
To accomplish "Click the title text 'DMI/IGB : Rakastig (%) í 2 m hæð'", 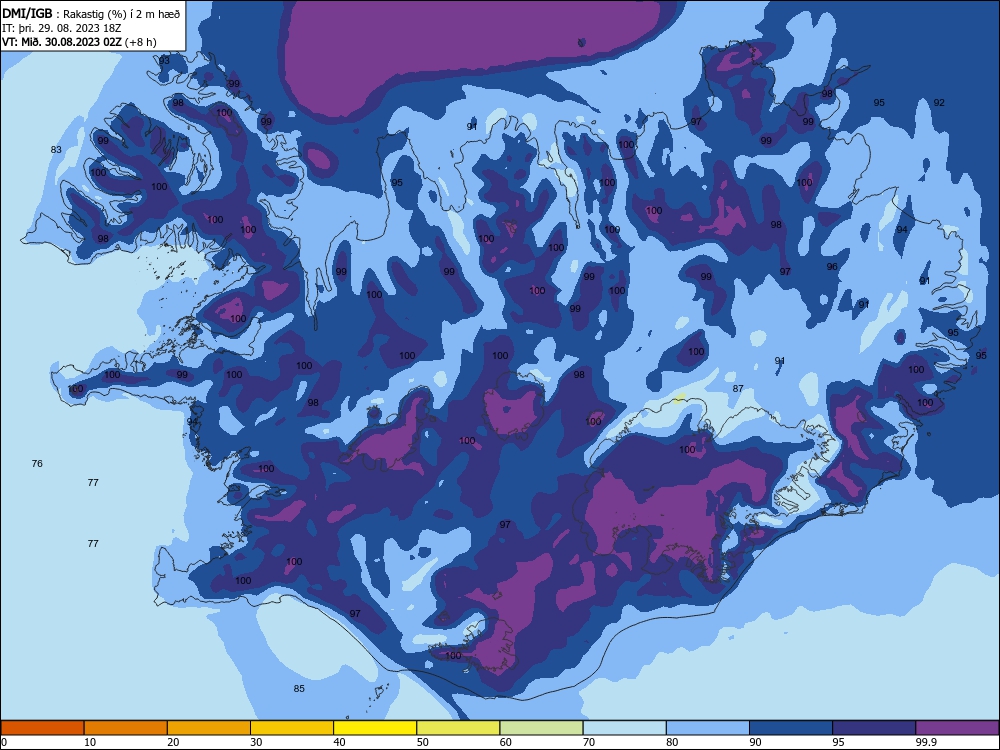I will pos(91,13).
